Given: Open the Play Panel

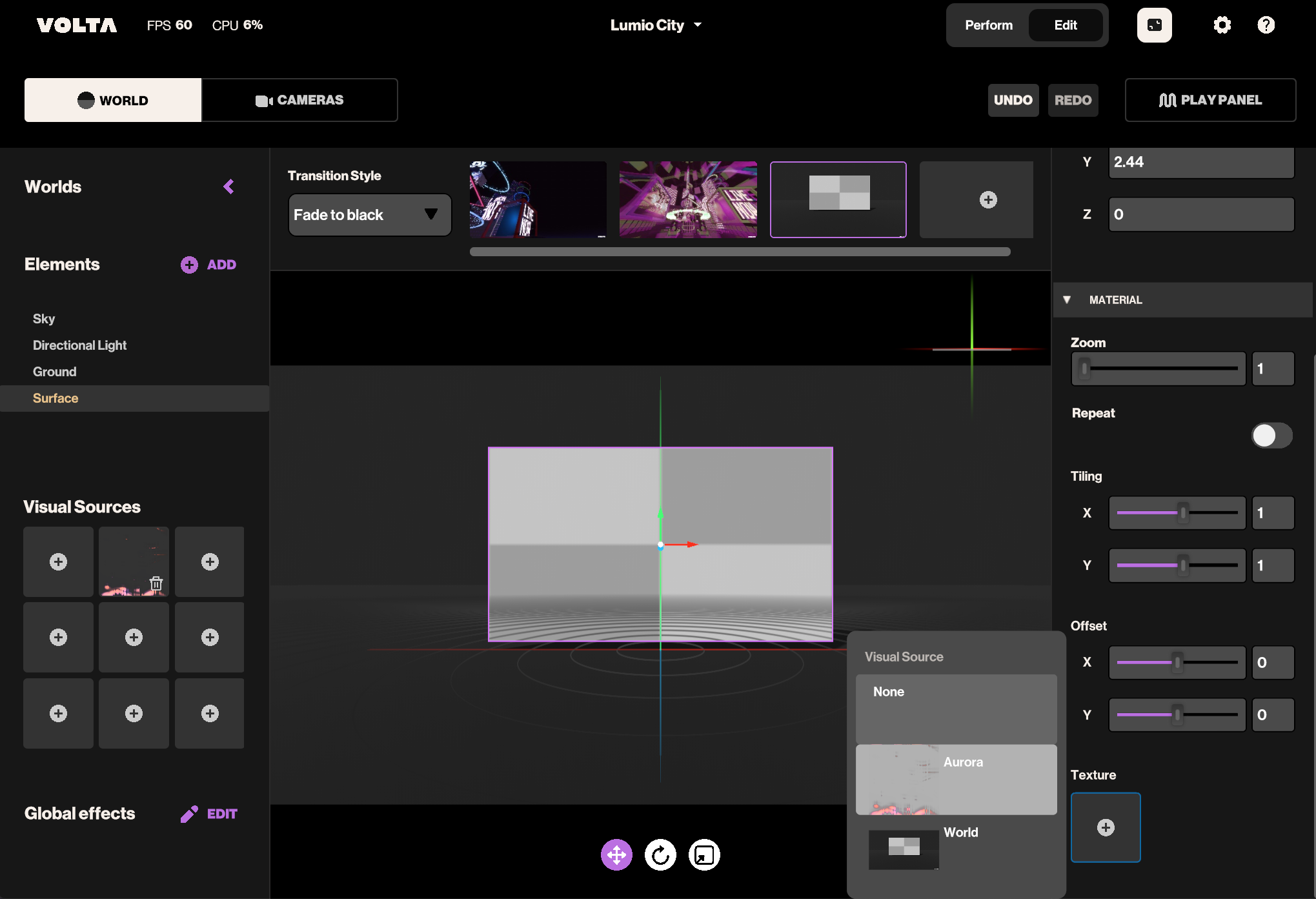Looking at the screenshot, I should pyautogui.click(x=1210, y=100).
